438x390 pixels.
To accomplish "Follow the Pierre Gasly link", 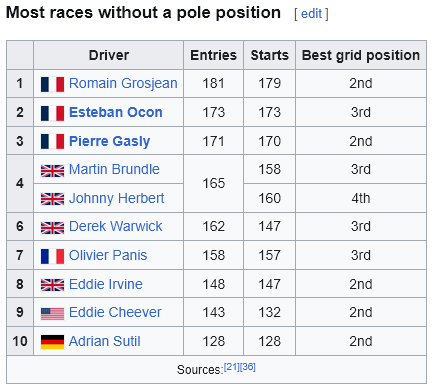I will click(109, 141).
